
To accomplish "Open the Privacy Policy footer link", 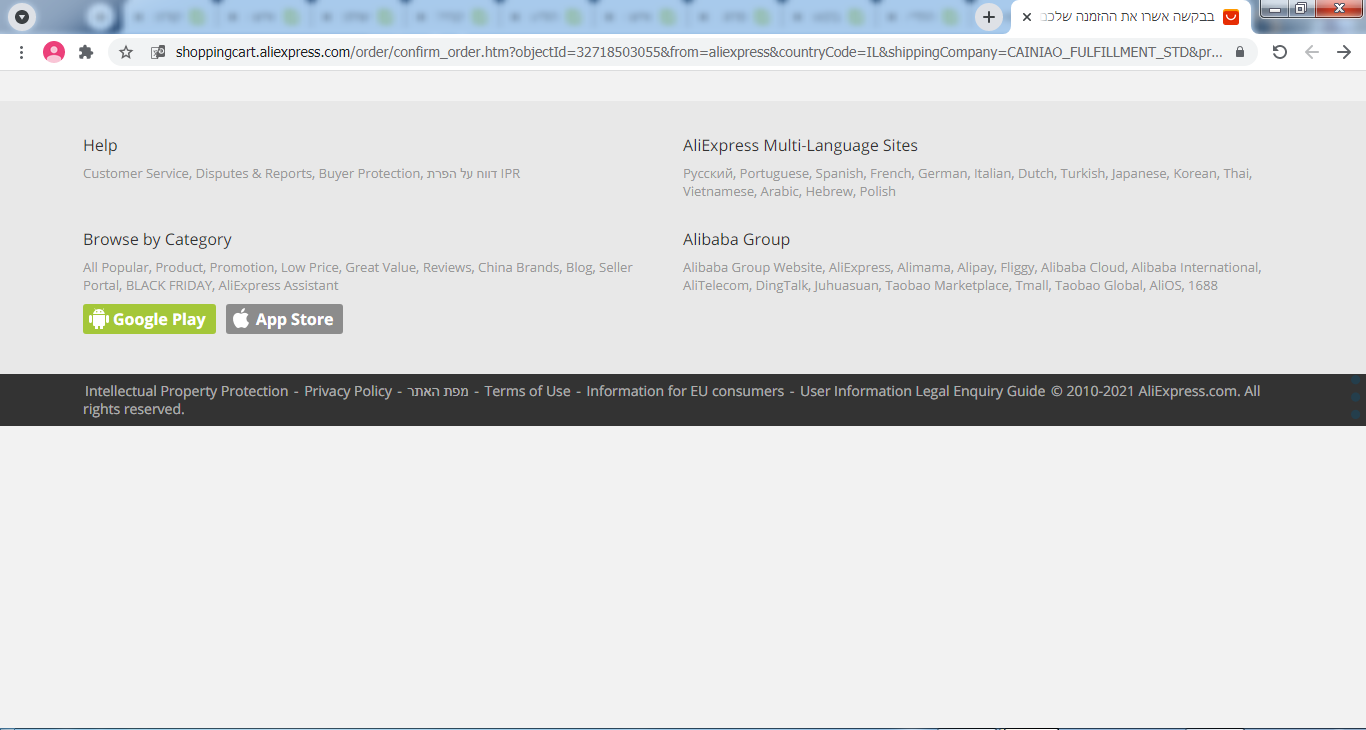I will [348, 391].
